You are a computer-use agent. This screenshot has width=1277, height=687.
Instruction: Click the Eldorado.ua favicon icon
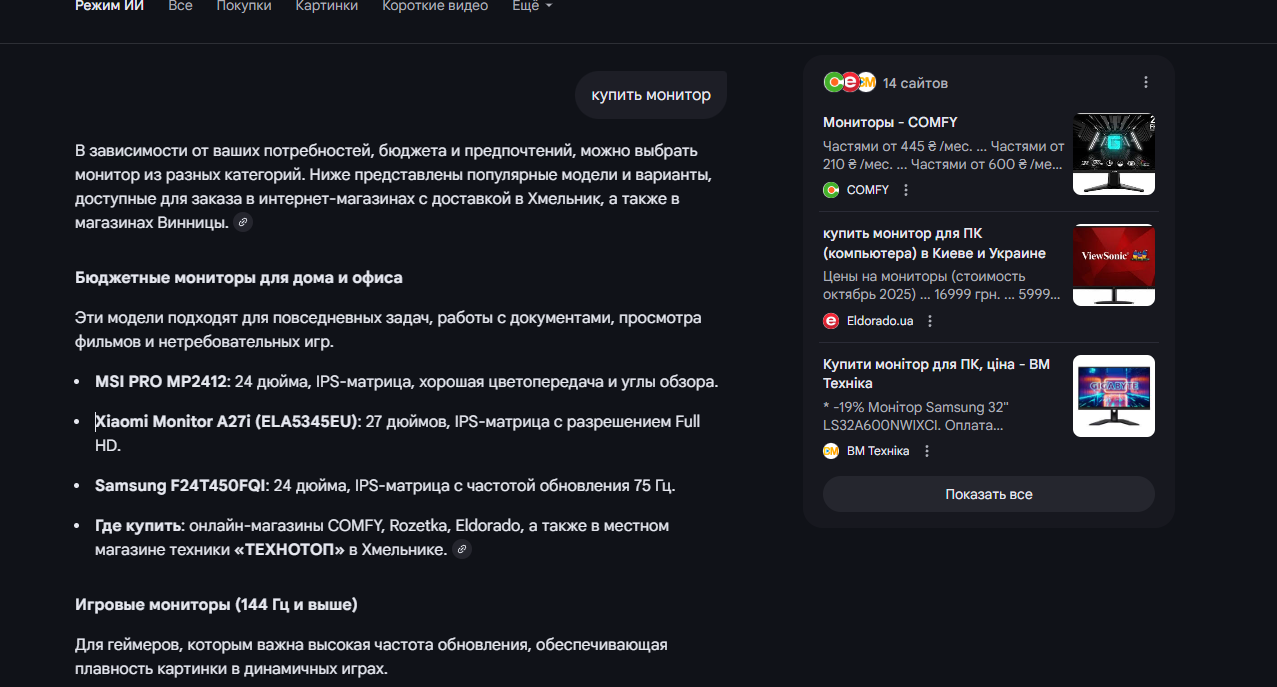coord(831,321)
